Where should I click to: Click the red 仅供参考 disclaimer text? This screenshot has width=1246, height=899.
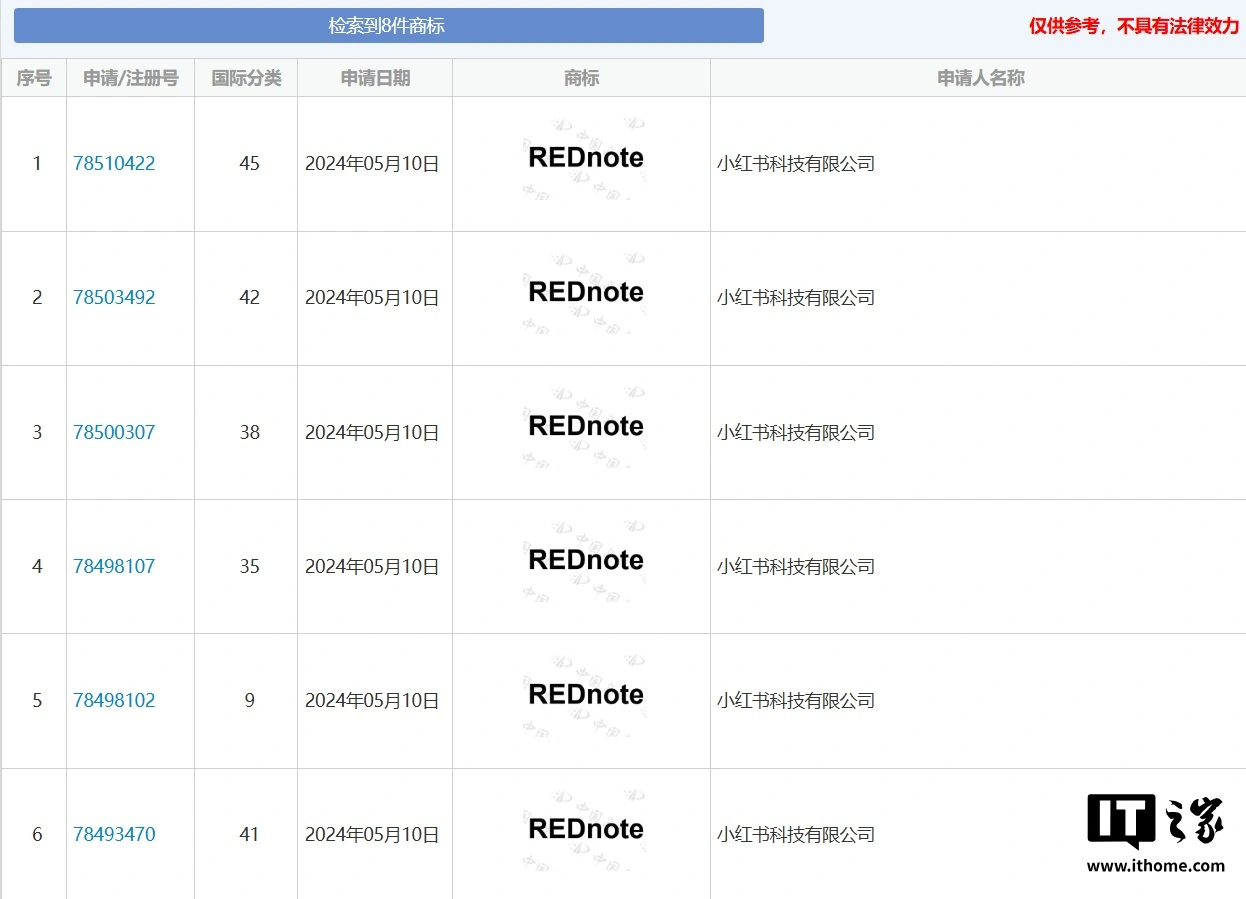[1134, 26]
